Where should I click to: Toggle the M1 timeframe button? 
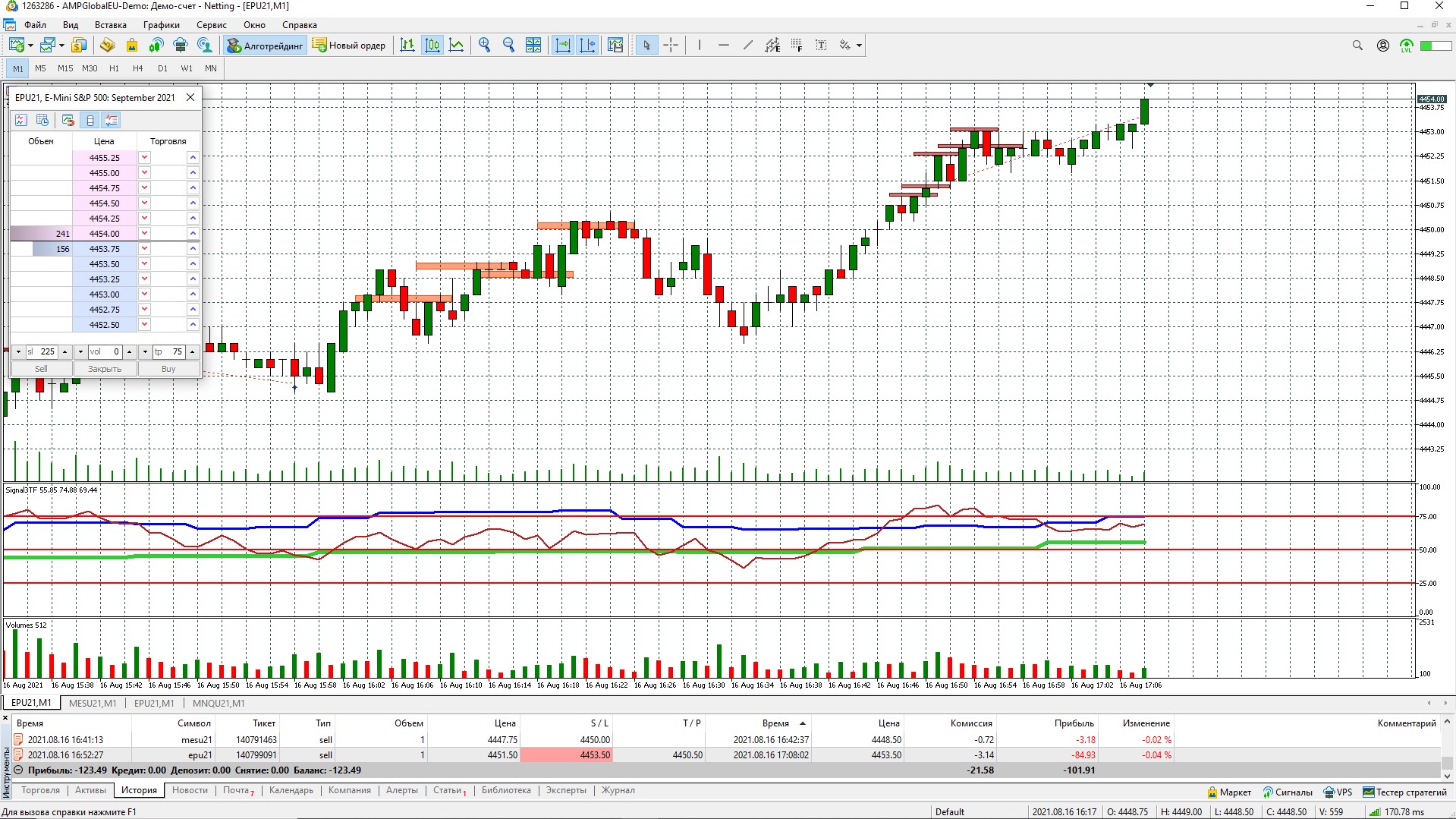pos(18,68)
